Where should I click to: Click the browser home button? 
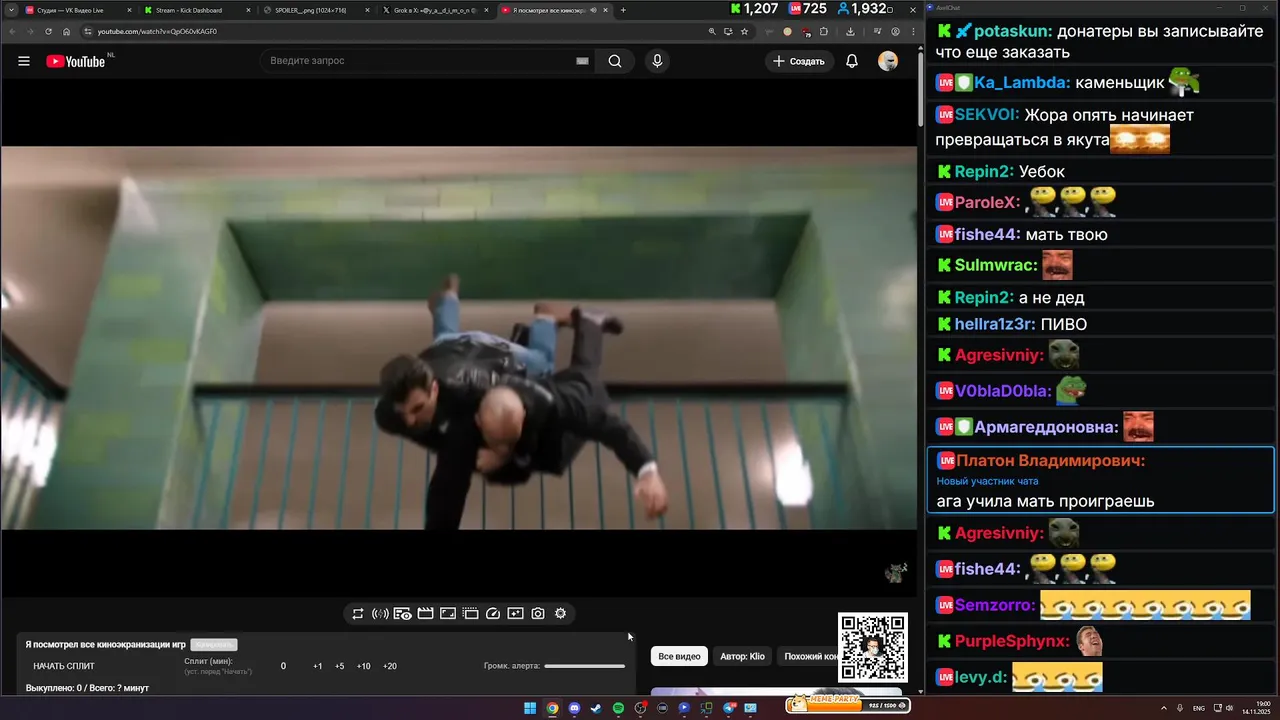tap(66, 31)
